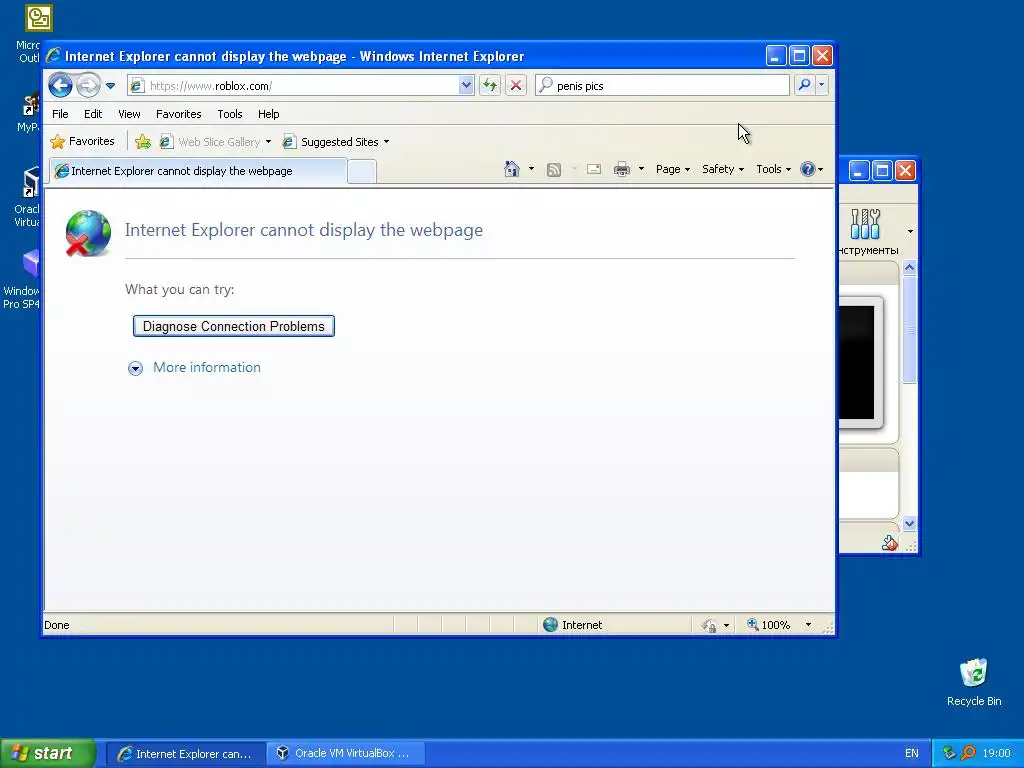Click the magnifier Search button
The width and height of the screenshot is (1024, 768).
coord(805,85)
